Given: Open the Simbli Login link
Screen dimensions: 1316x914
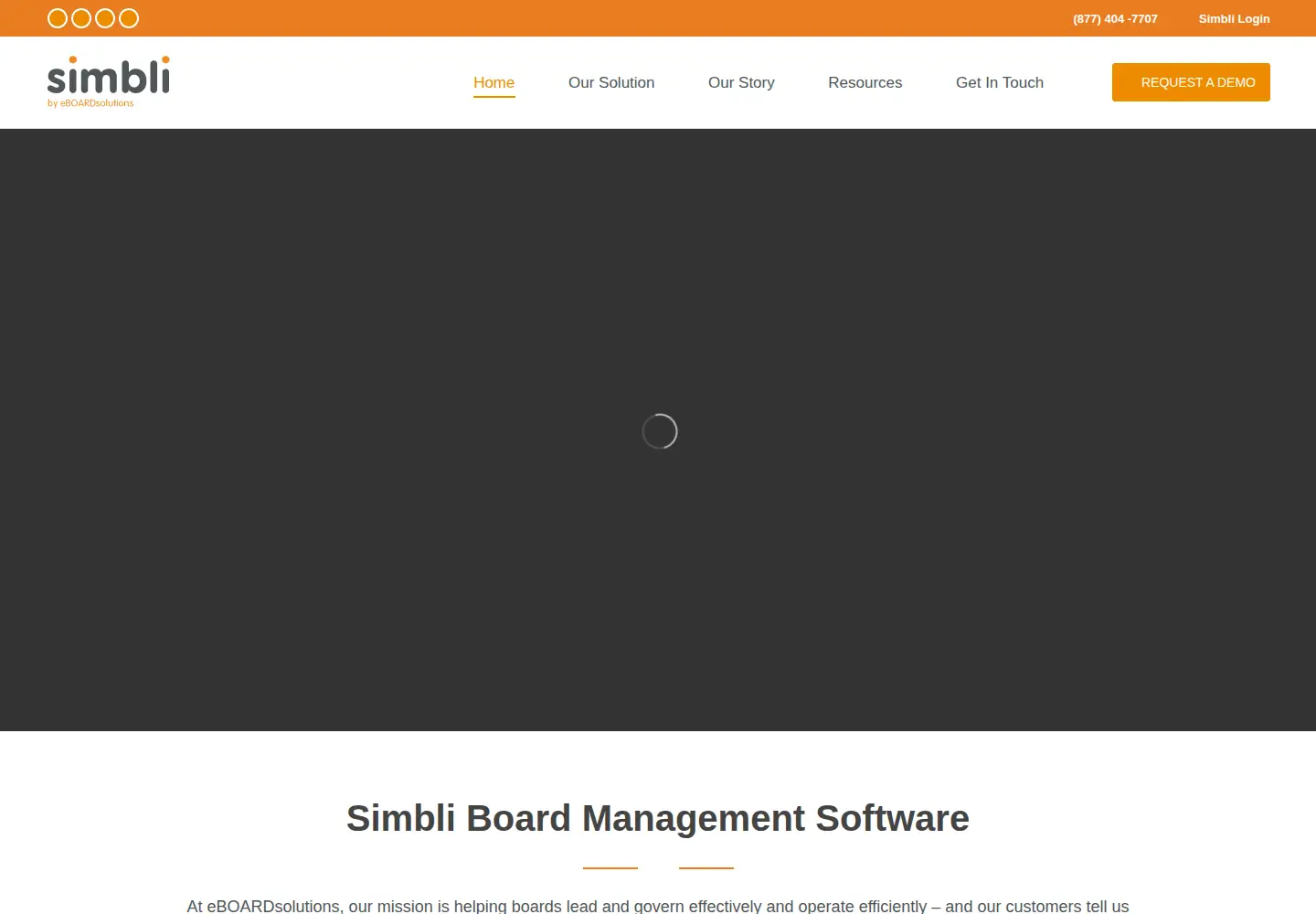Looking at the screenshot, I should pos(1234,18).
